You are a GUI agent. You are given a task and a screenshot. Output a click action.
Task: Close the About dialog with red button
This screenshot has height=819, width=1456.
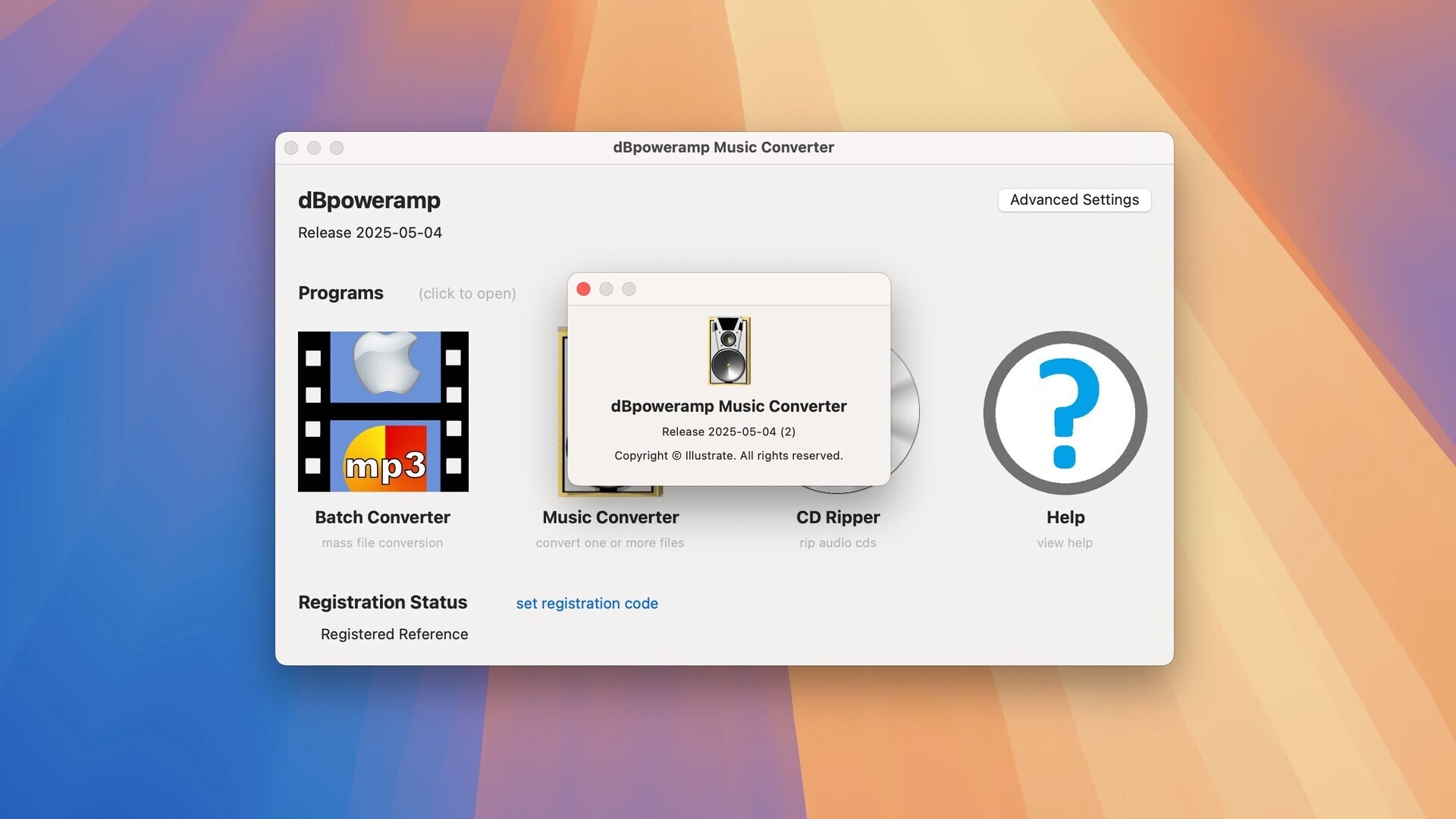(583, 289)
